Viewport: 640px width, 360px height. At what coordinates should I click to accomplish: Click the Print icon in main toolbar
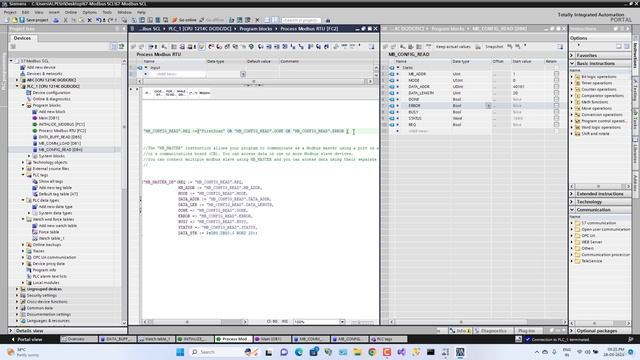(56, 20)
